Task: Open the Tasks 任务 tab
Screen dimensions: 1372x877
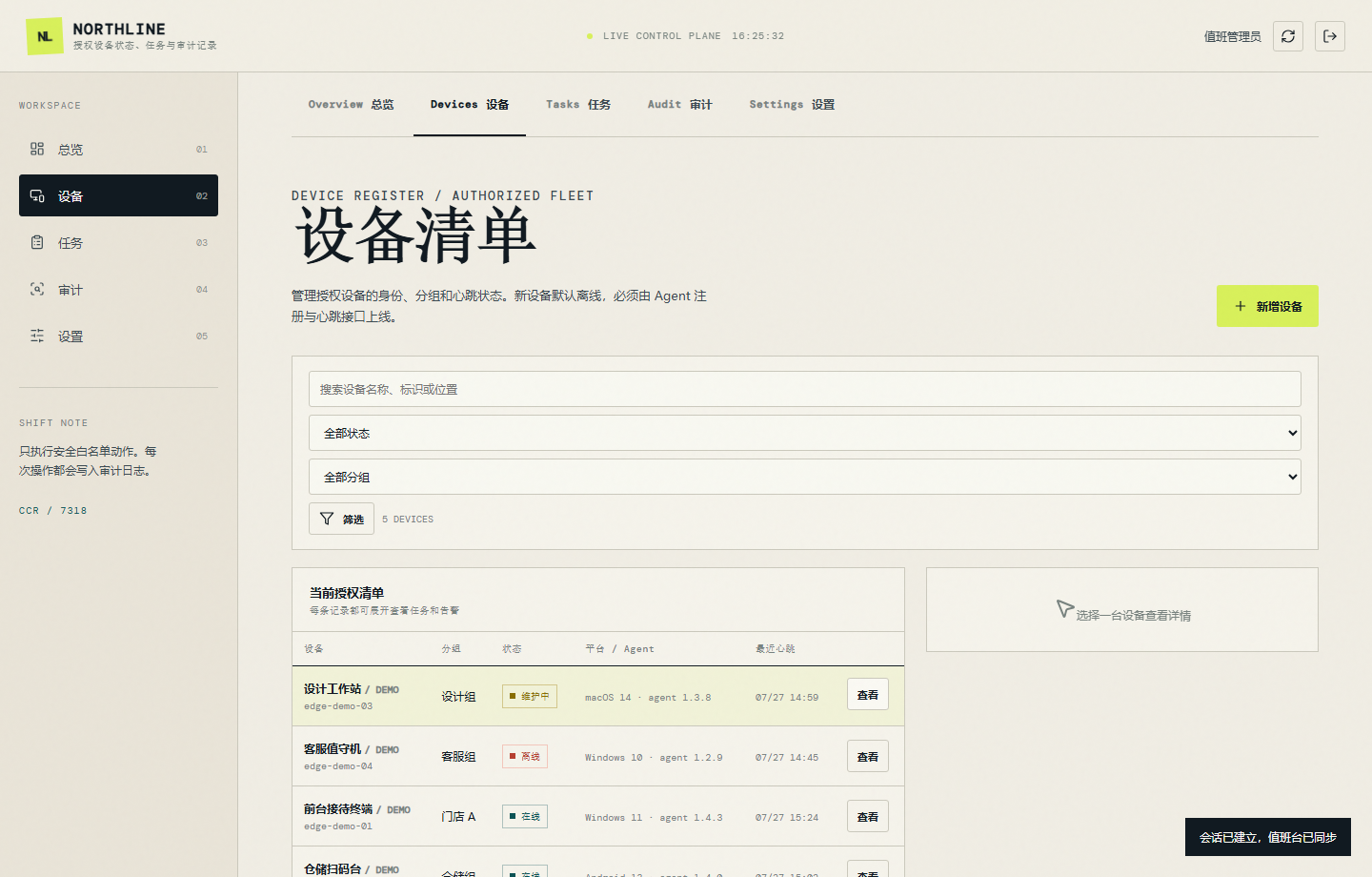Action: pyautogui.click(x=578, y=105)
